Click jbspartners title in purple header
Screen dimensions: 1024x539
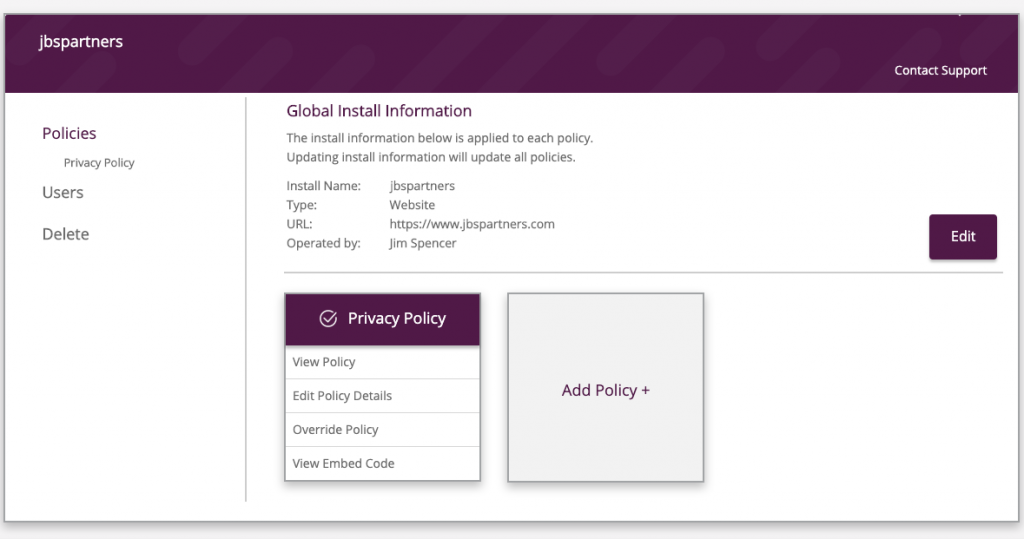80,42
